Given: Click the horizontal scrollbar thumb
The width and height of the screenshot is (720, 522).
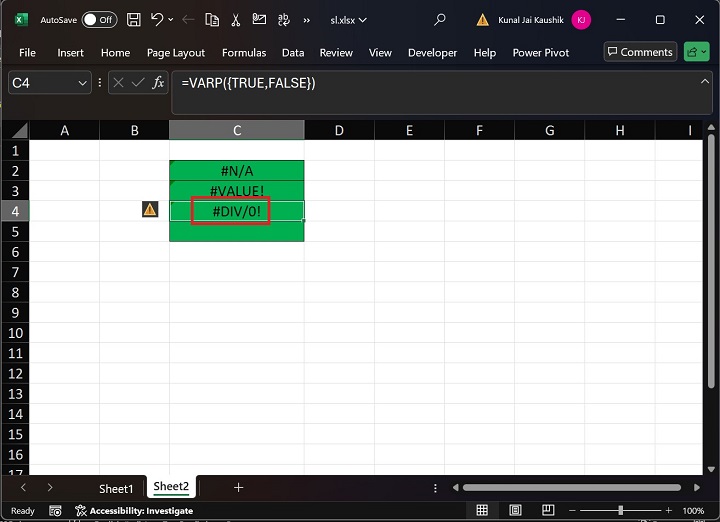Looking at the screenshot, I should [572, 488].
